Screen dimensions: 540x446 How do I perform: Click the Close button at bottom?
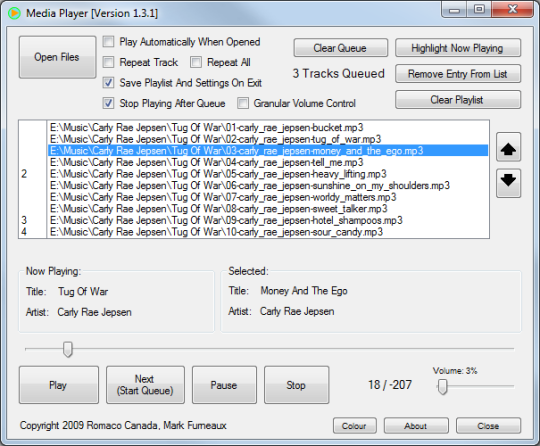pyautogui.click(x=488, y=426)
